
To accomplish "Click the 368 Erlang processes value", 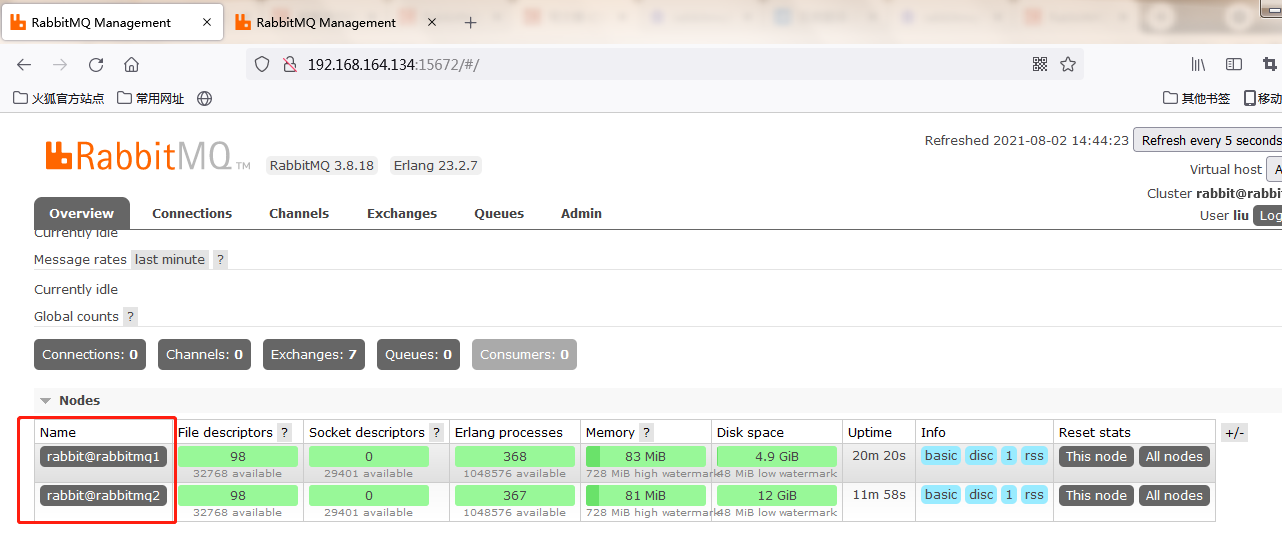I will tap(515, 456).
